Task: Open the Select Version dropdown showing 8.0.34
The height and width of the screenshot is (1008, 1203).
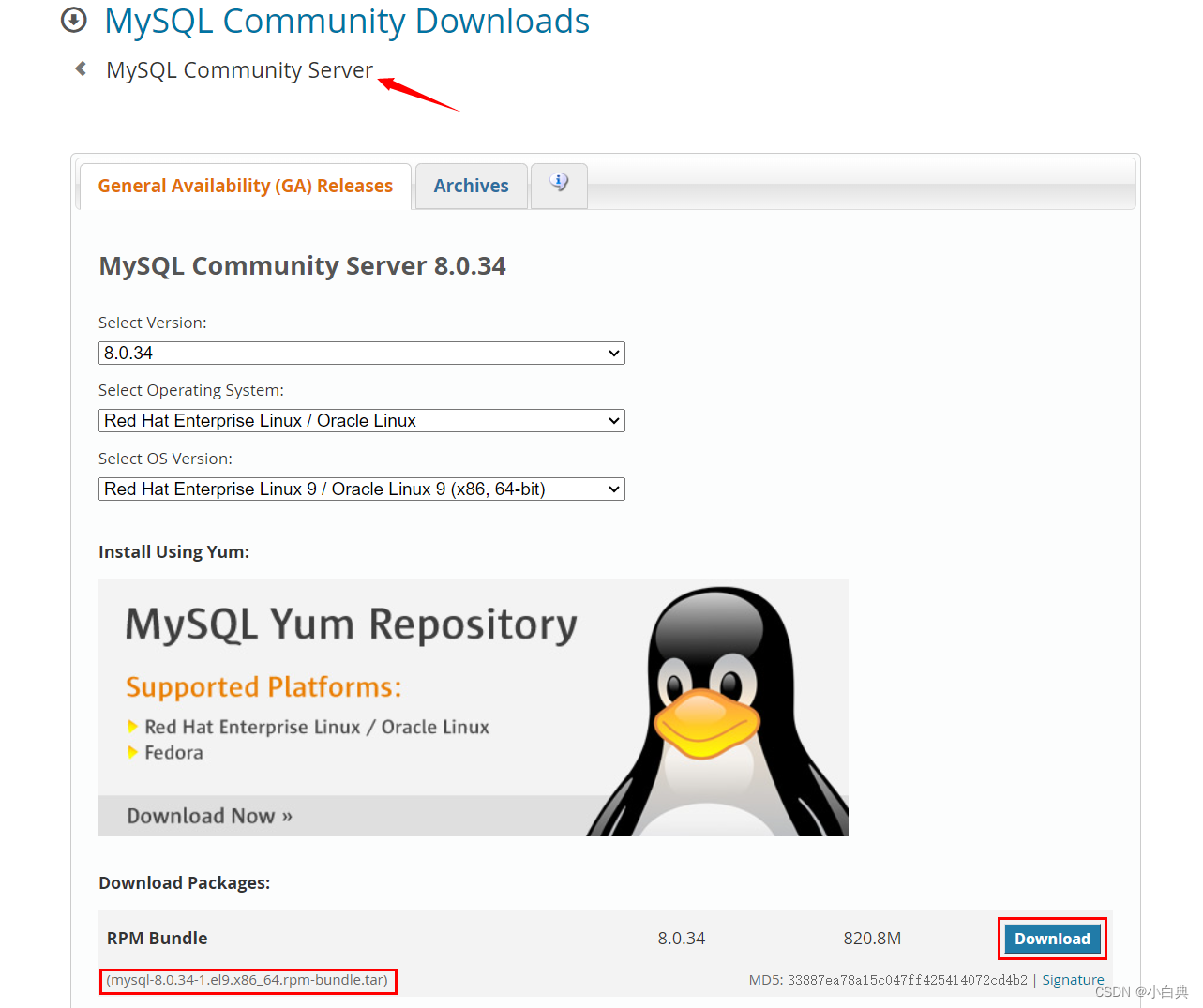Action: (x=361, y=353)
